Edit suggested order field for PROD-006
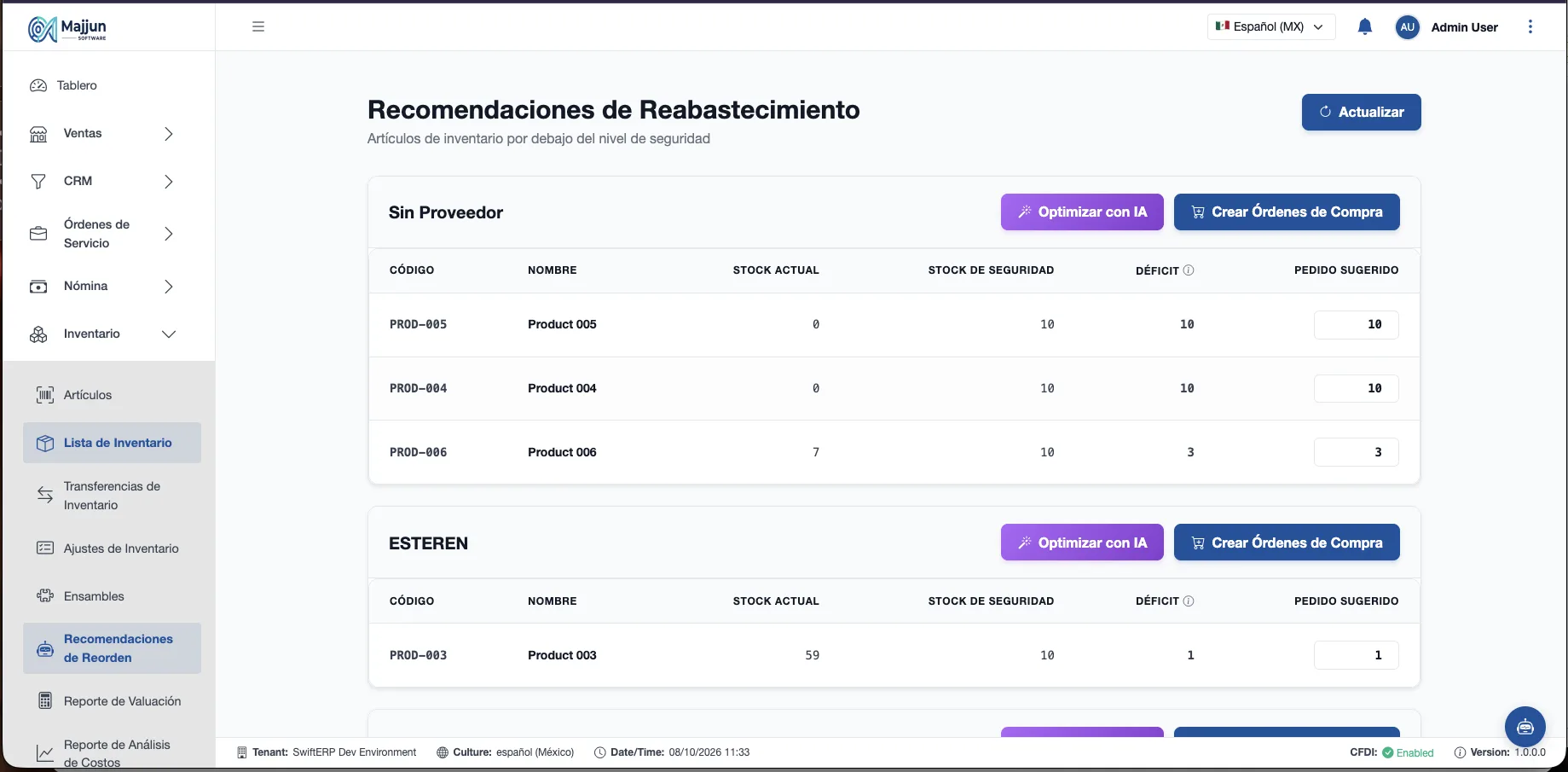 pos(1356,452)
